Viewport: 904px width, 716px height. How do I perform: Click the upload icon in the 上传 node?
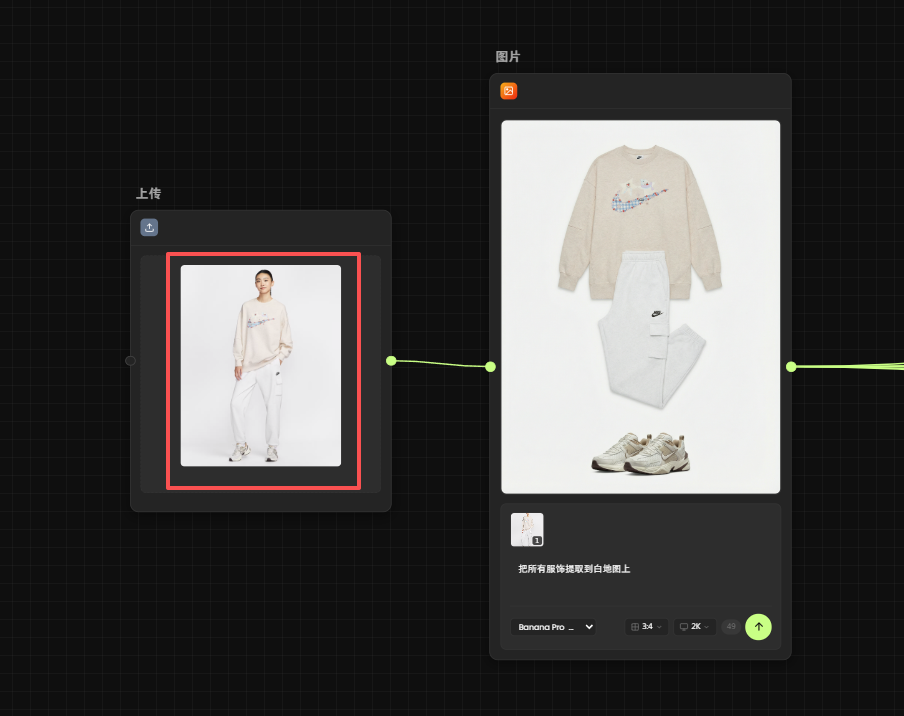149,227
